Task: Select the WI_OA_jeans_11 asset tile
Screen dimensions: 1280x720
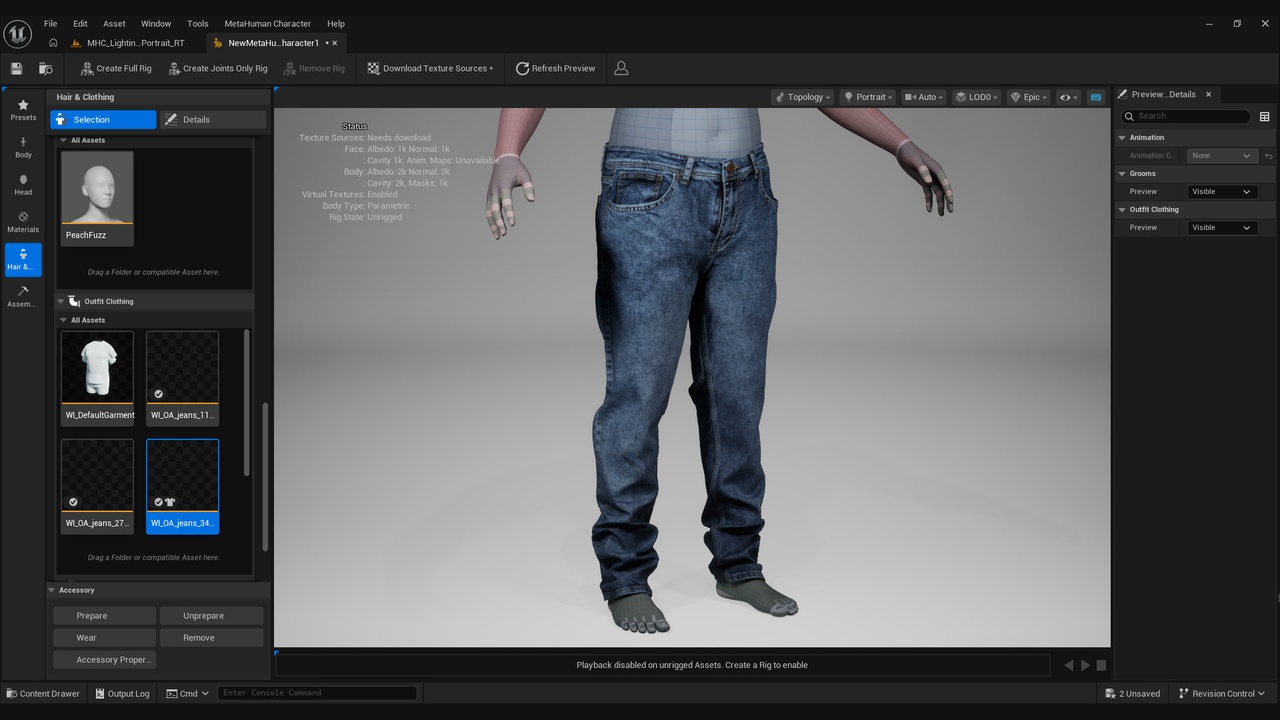Action: click(182, 377)
